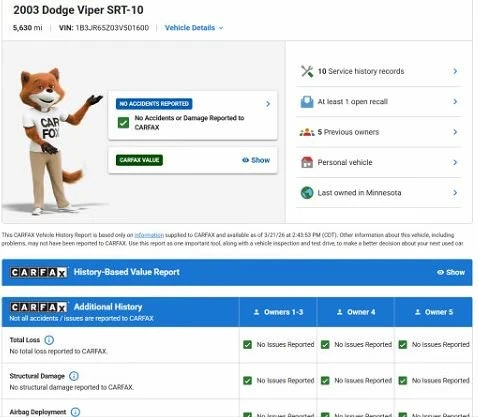Click the globe icon for Minnesota
Screen dimensions: 478x417
click(x=307, y=193)
